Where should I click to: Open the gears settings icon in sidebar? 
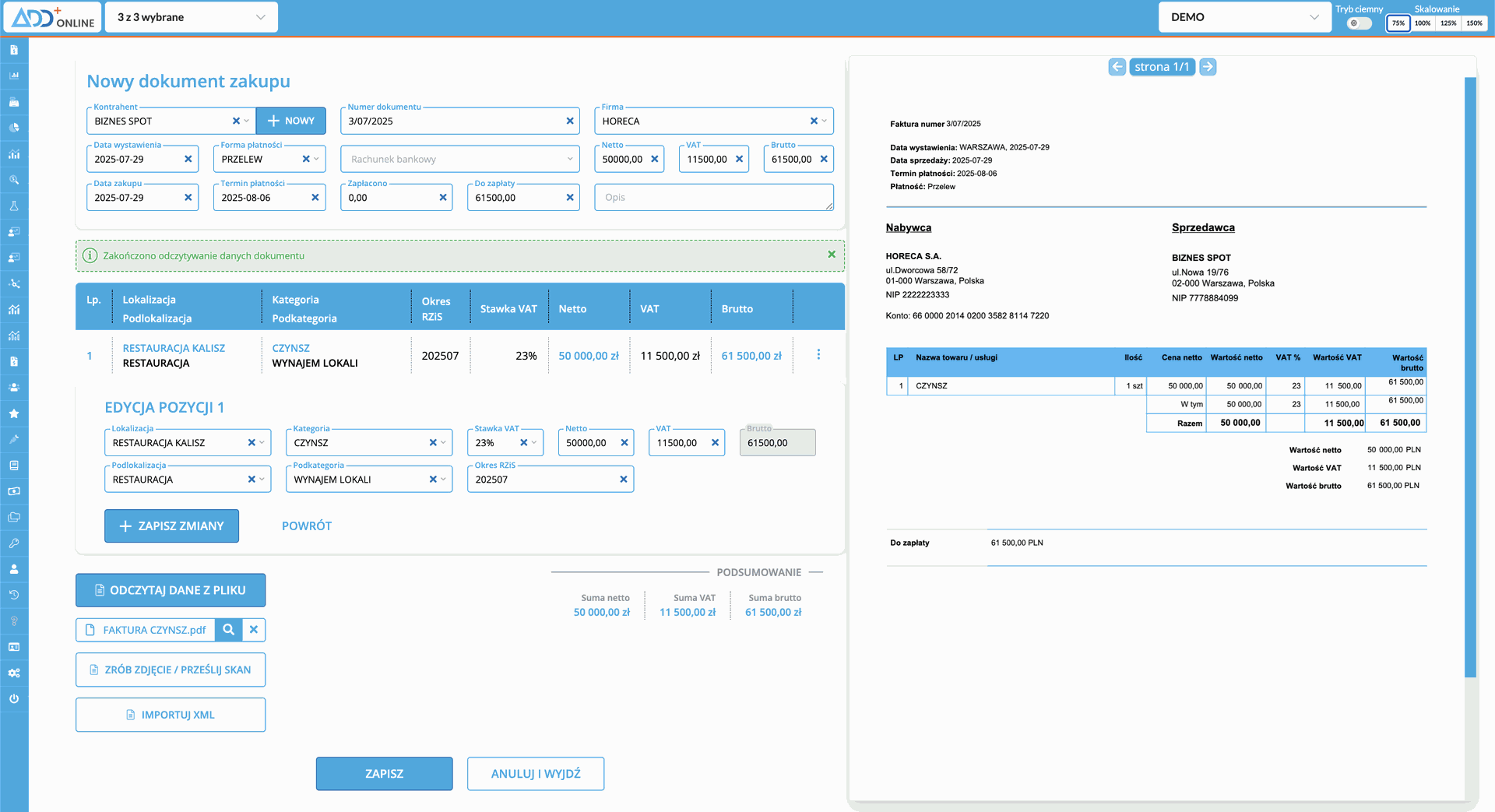14,673
